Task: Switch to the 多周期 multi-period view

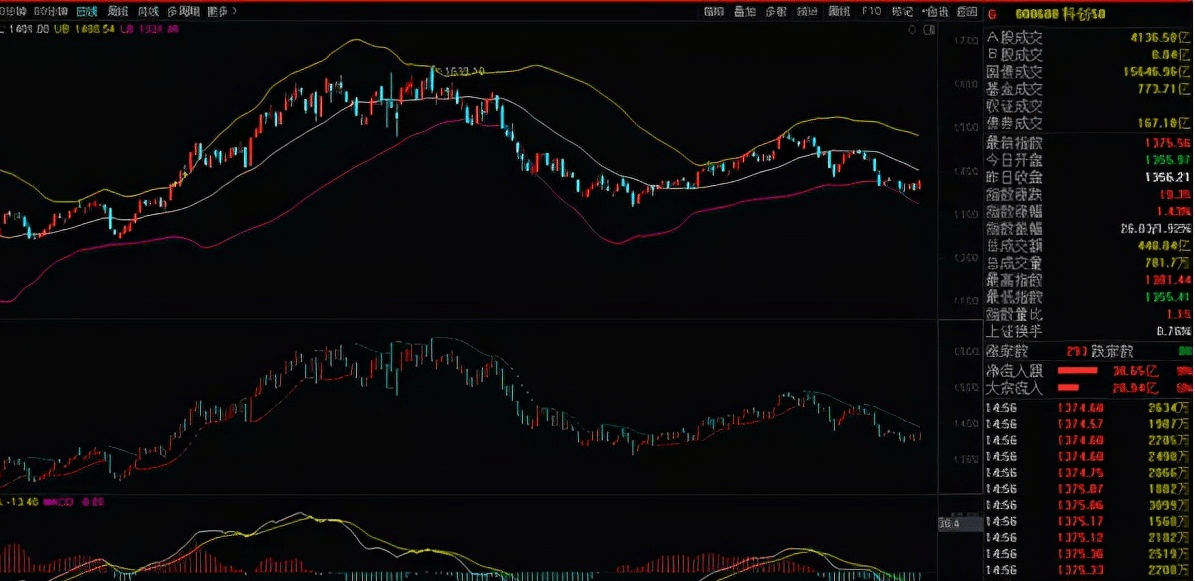Action: click(183, 12)
